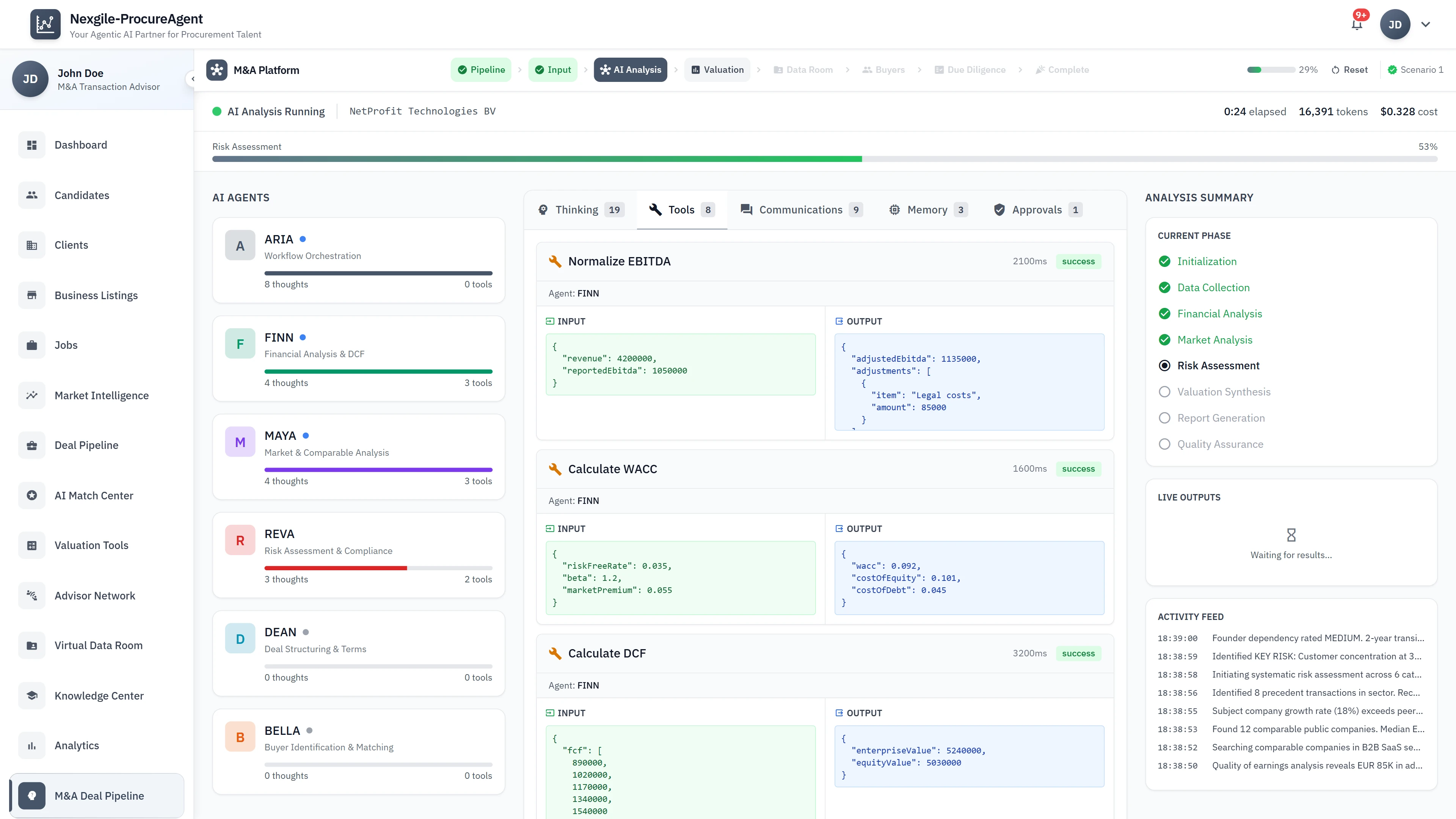Open the Virtual Data Room
The width and height of the screenshot is (1456, 819).
pos(98,645)
